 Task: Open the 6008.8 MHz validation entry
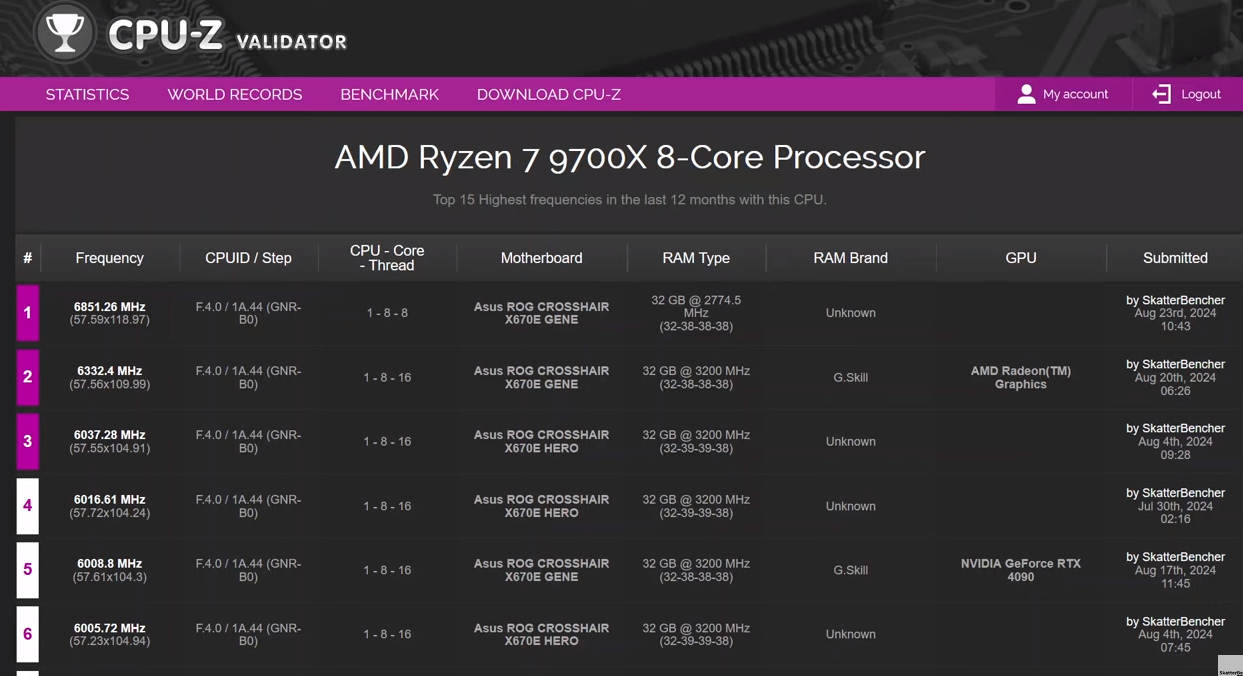109,564
